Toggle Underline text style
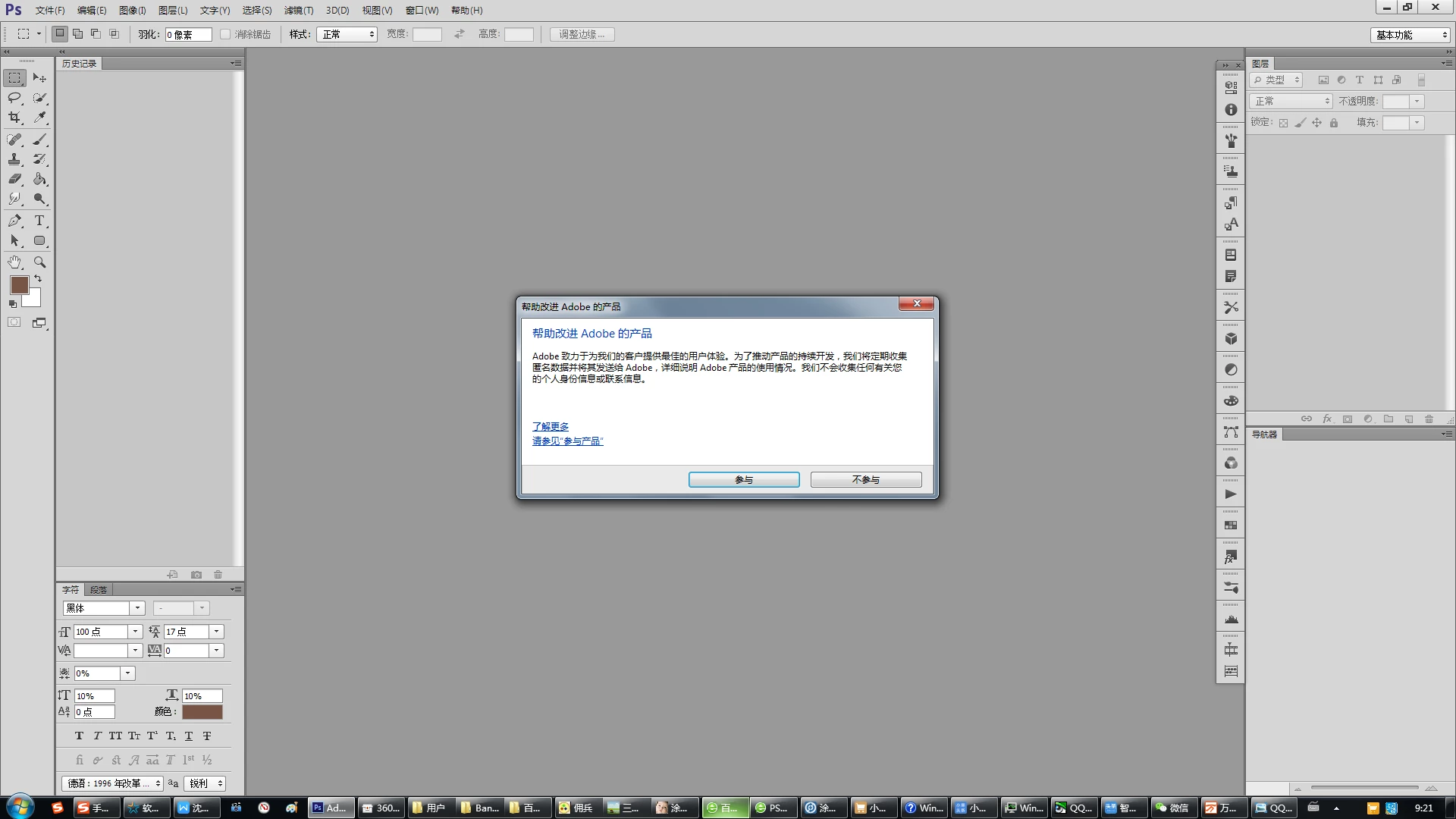The width and height of the screenshot is (1456, 819). click(189, 736)
